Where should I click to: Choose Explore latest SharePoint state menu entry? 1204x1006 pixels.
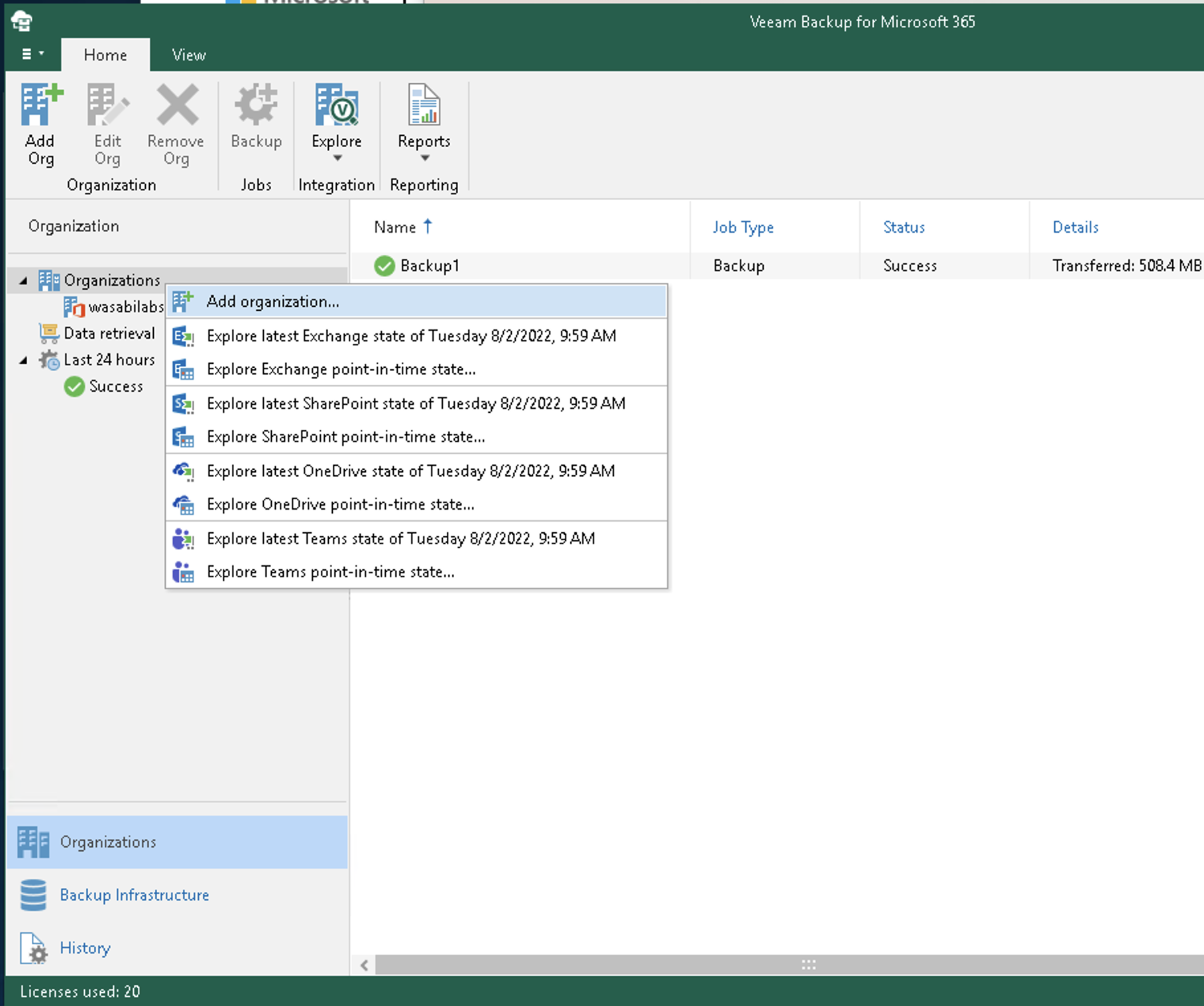[x=416, y=404]
